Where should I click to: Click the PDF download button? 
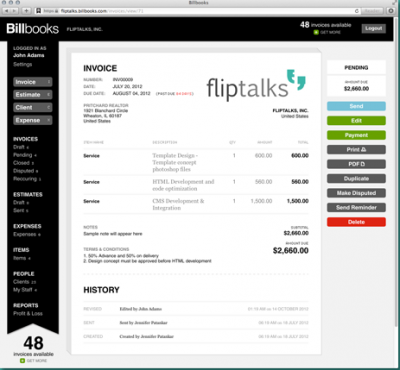click(356, 164)
